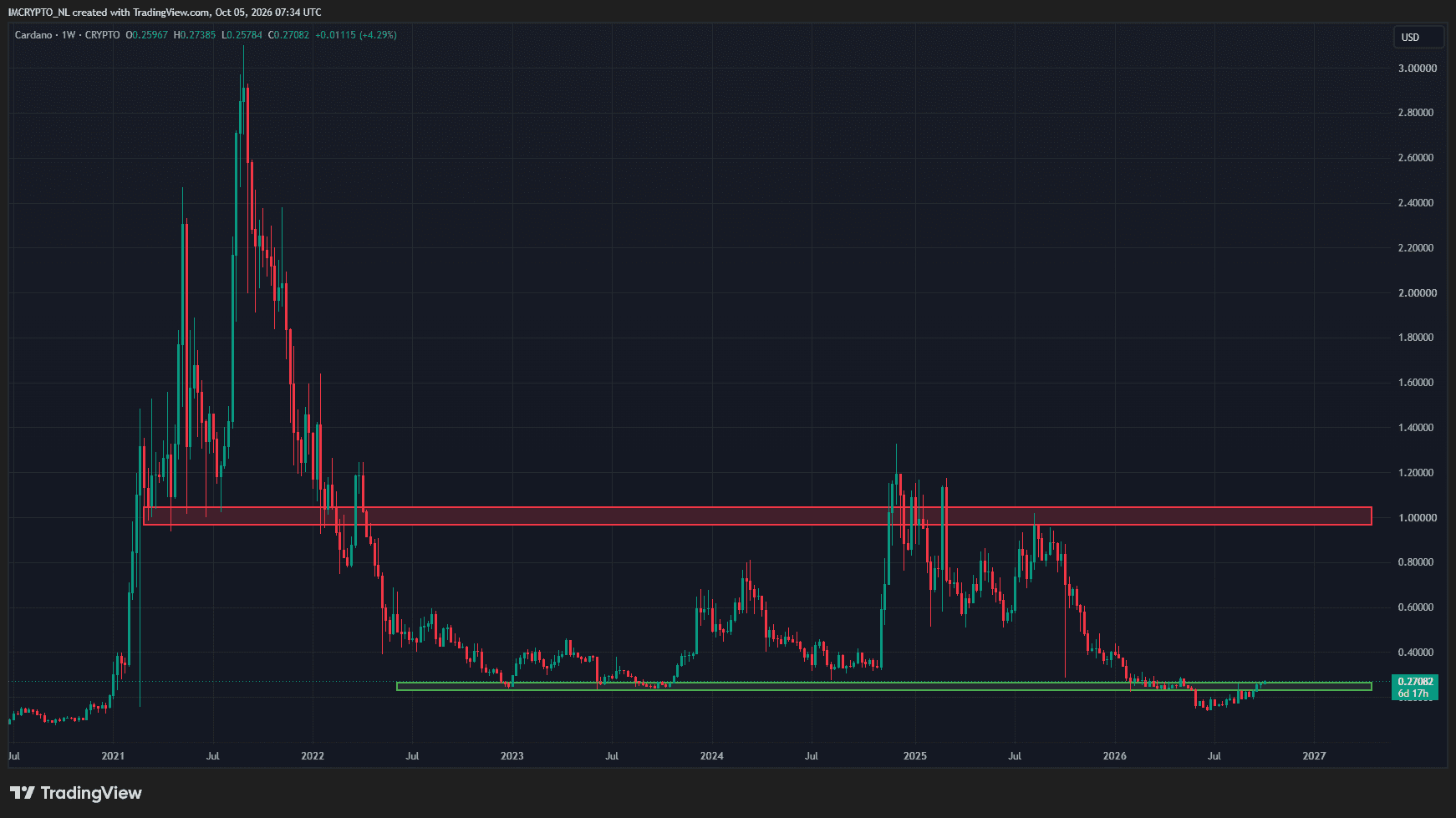Click the Cardano symbol title

click(33, 35)
